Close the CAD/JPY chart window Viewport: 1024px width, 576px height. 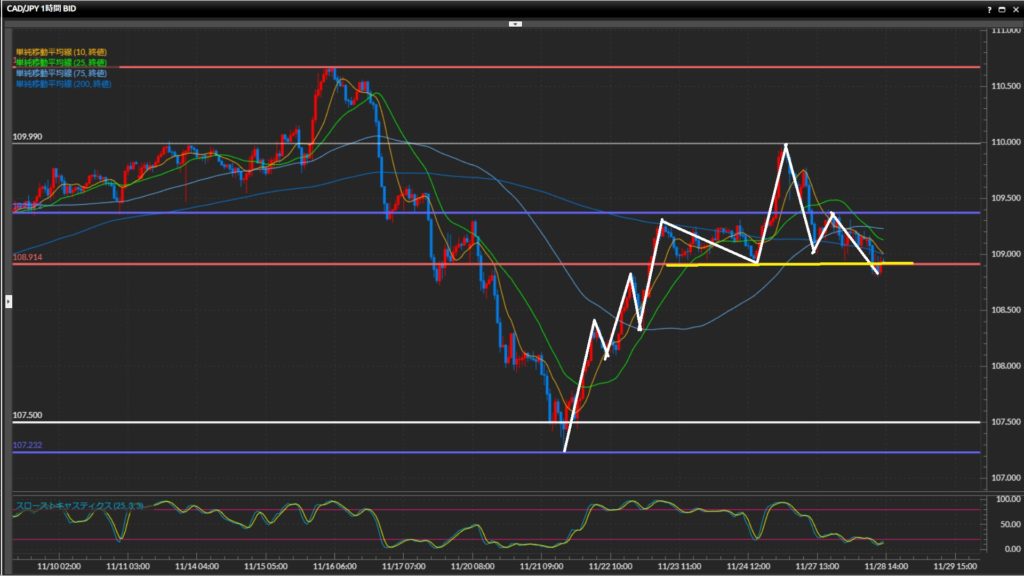click(x=1014, y=8)
